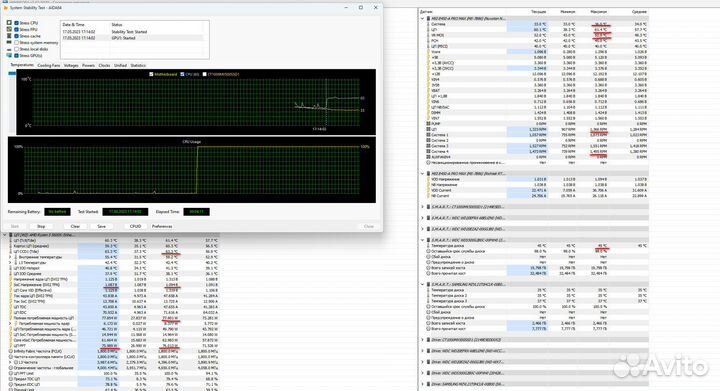
Task: Expand the Внутренние температуры row
Action: (x=10, y=257)
